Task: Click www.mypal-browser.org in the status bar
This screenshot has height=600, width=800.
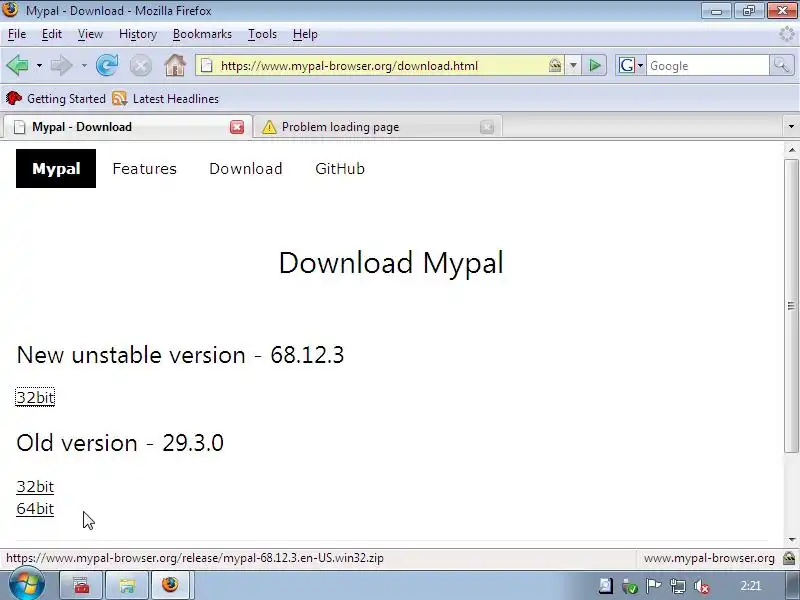Action: [x=709, y=558]
